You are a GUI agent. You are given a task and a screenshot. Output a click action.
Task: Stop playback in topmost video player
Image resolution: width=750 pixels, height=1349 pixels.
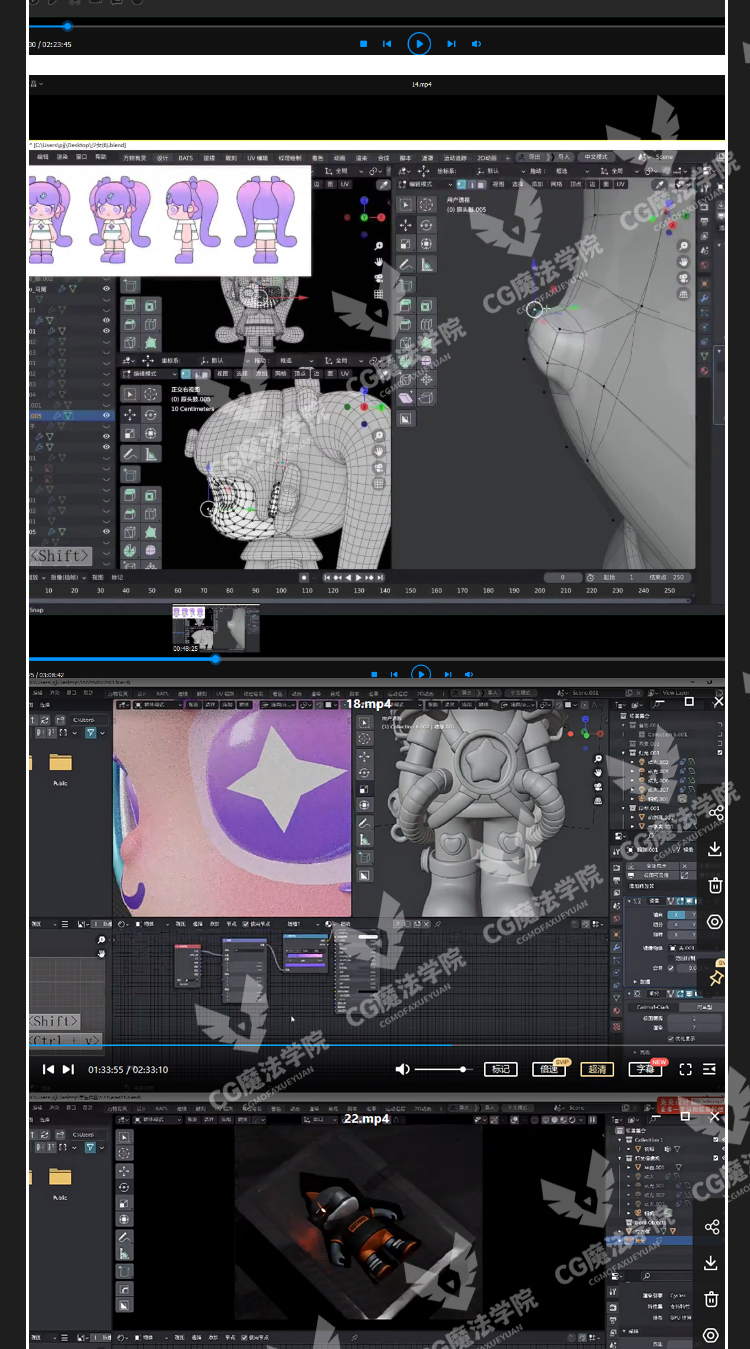click(363, 44)
